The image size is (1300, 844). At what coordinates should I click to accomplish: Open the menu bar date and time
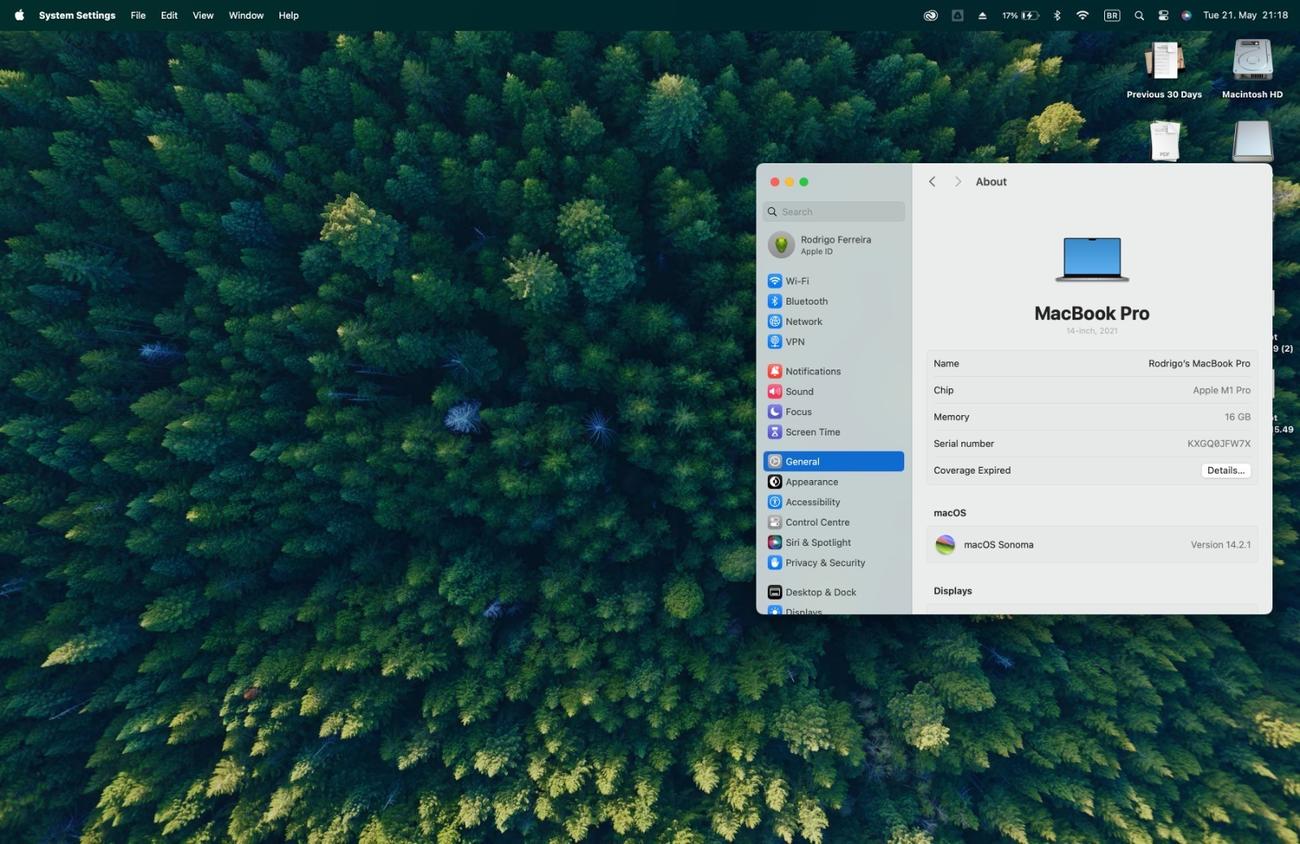(x=1245, y=15)
